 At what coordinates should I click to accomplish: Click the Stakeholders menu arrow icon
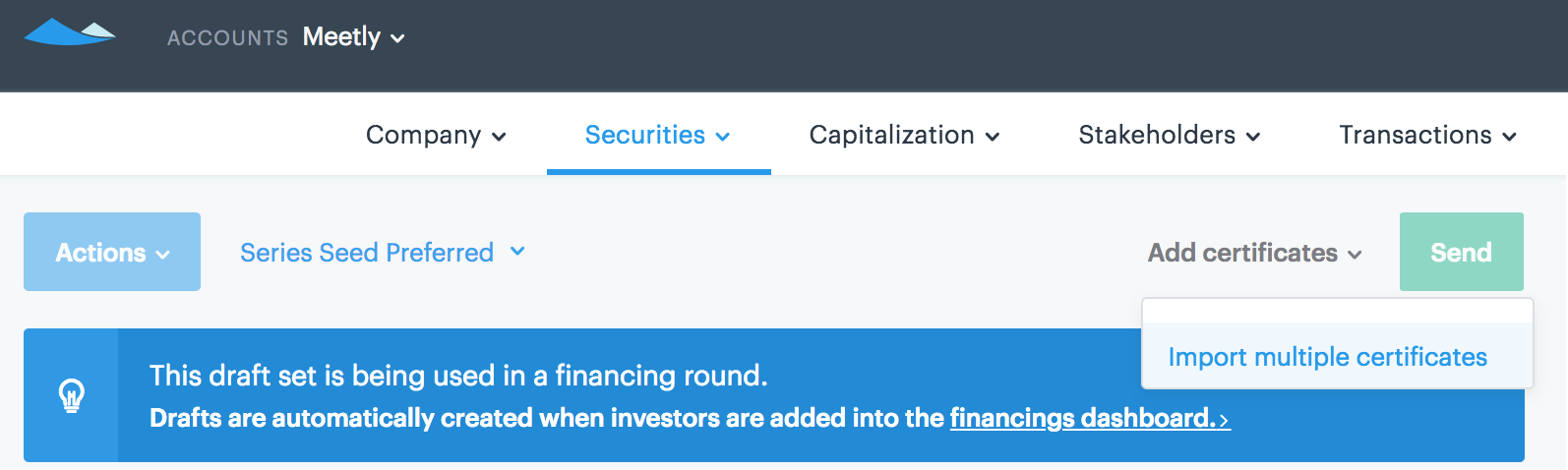point(1253,137)
